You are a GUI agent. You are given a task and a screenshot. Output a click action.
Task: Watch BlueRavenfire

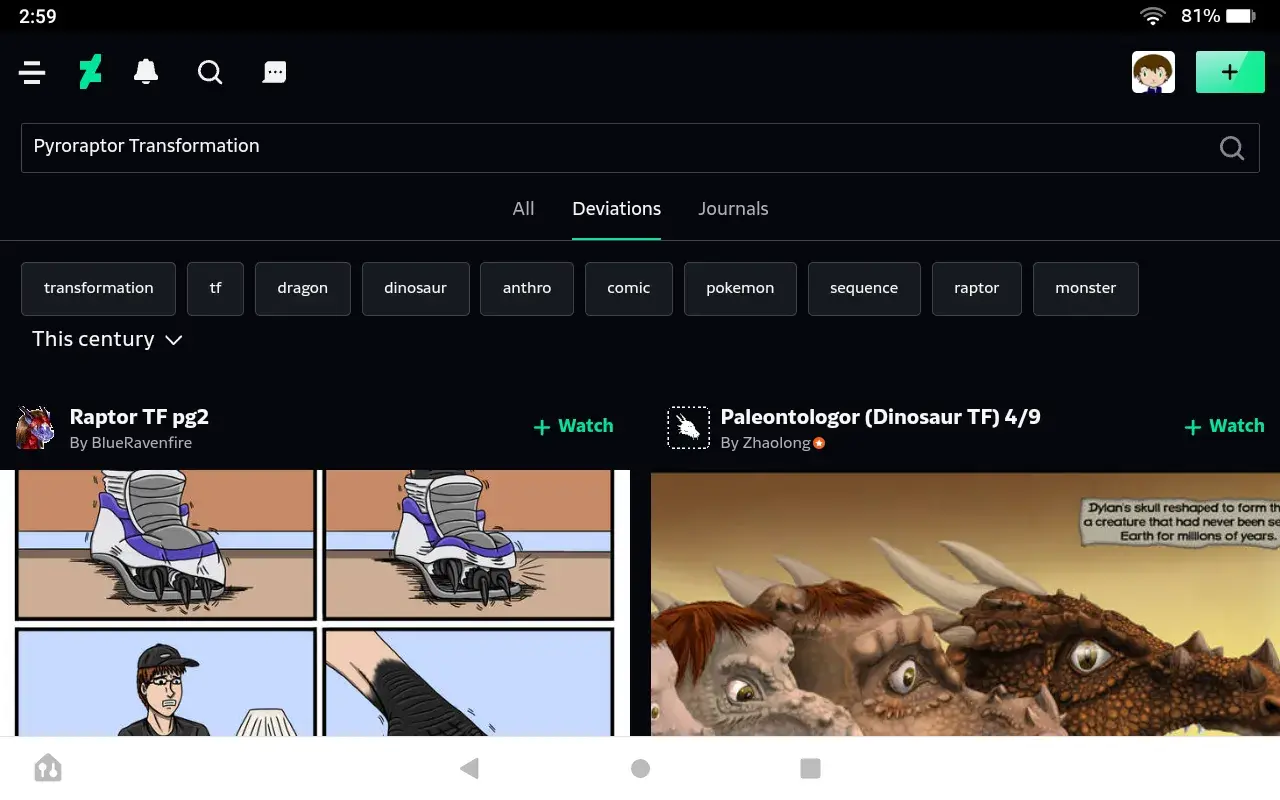click(x=573, y=426)
